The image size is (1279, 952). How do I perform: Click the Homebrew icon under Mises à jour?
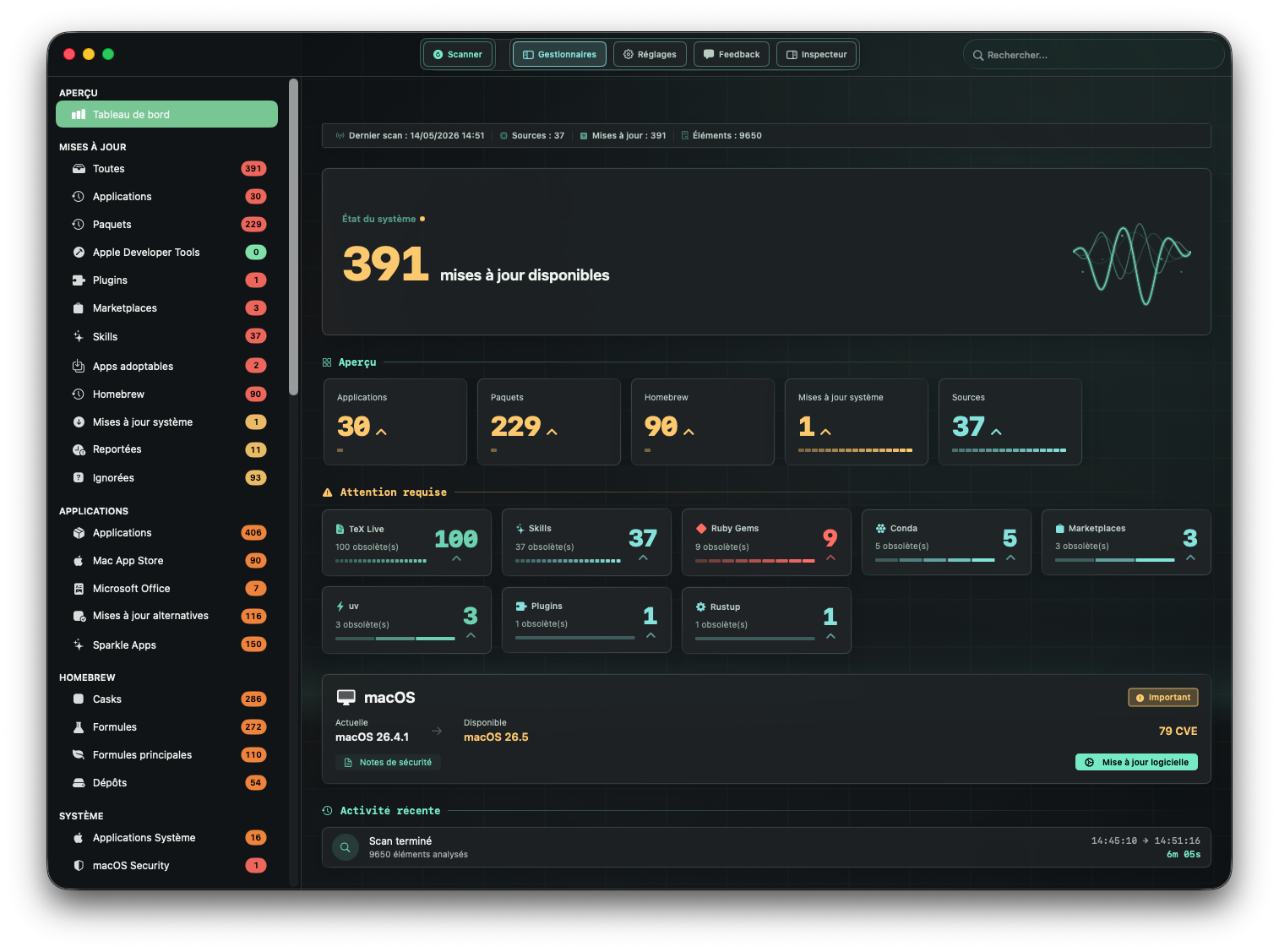click(79, 394)
